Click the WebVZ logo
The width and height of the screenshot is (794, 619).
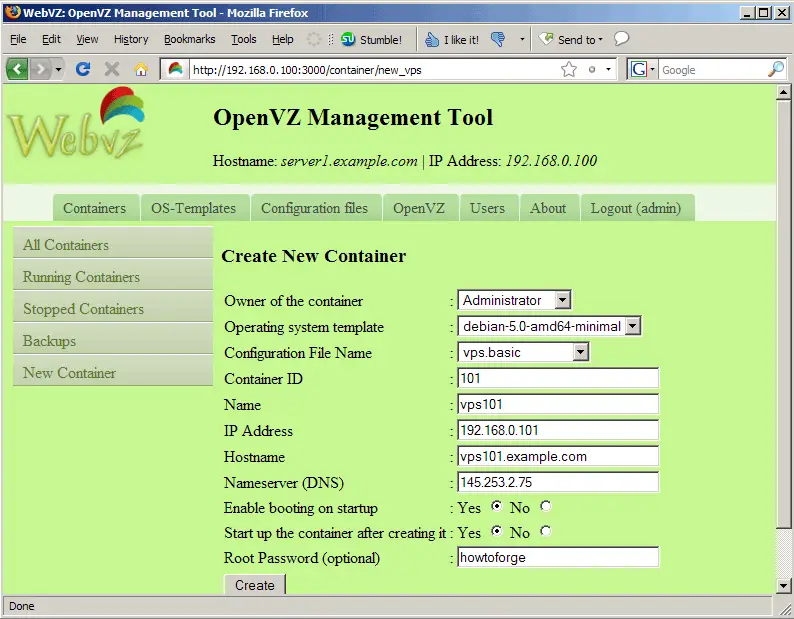point(76,124)
